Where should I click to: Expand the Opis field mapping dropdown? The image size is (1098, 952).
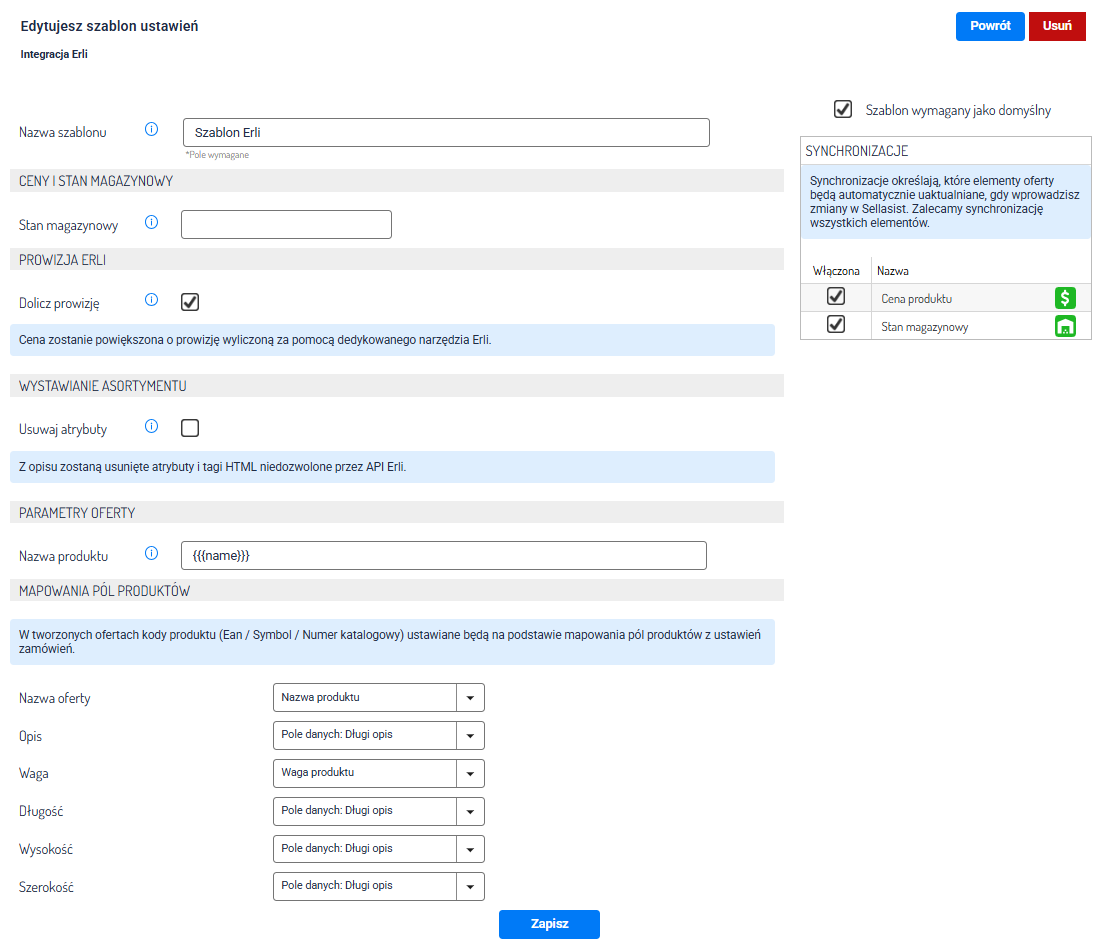pos(378,735)
